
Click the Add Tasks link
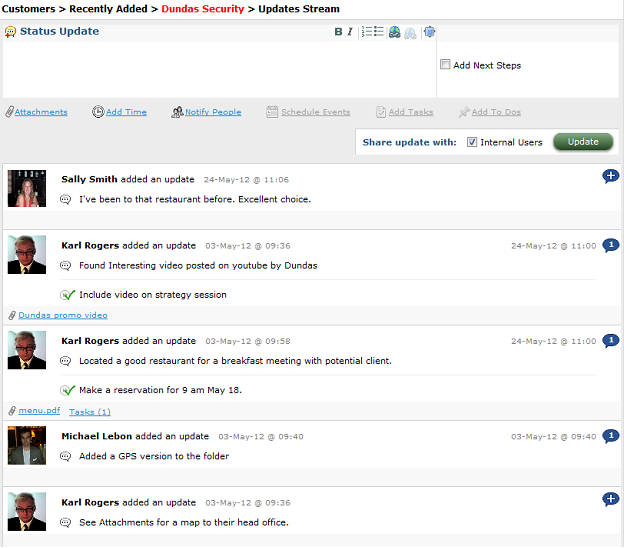point(411,112)
